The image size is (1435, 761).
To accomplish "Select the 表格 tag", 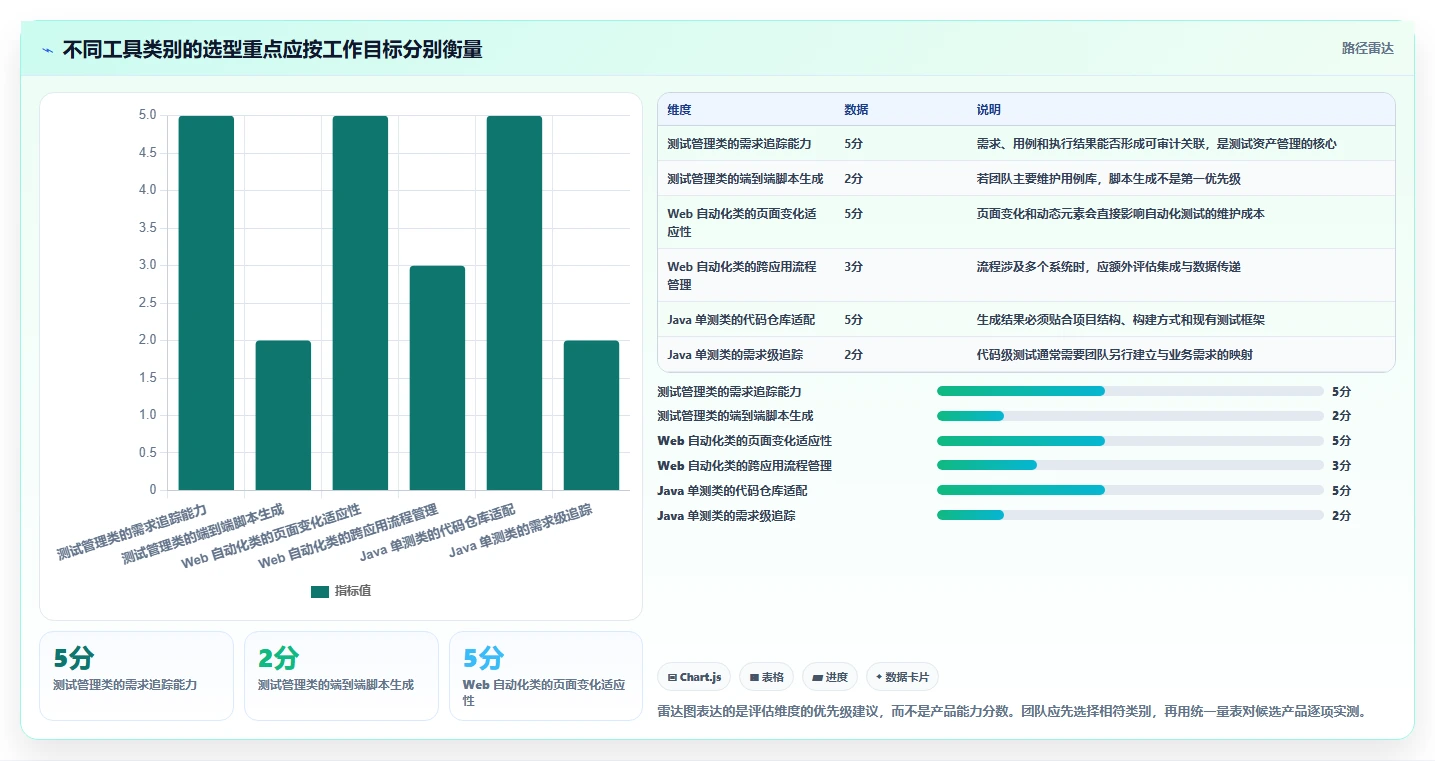I will [x=766, y=677].
